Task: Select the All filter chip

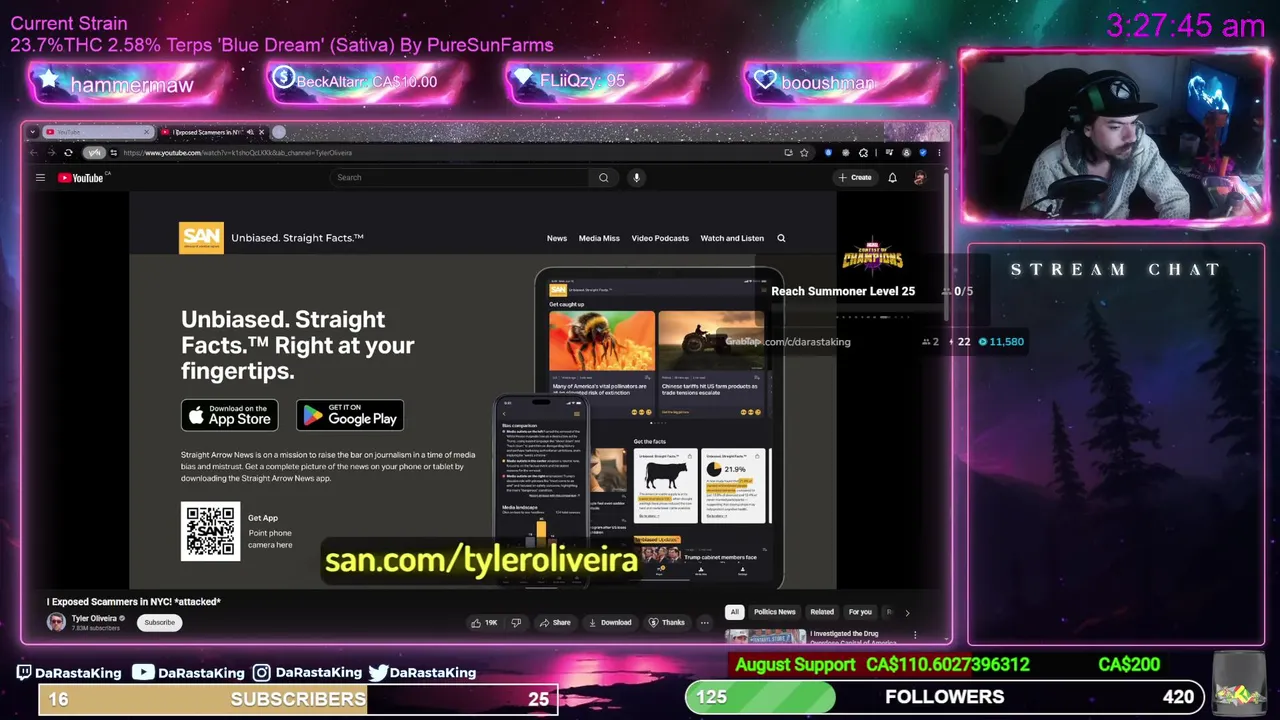Action: click(x=734, y=612)
